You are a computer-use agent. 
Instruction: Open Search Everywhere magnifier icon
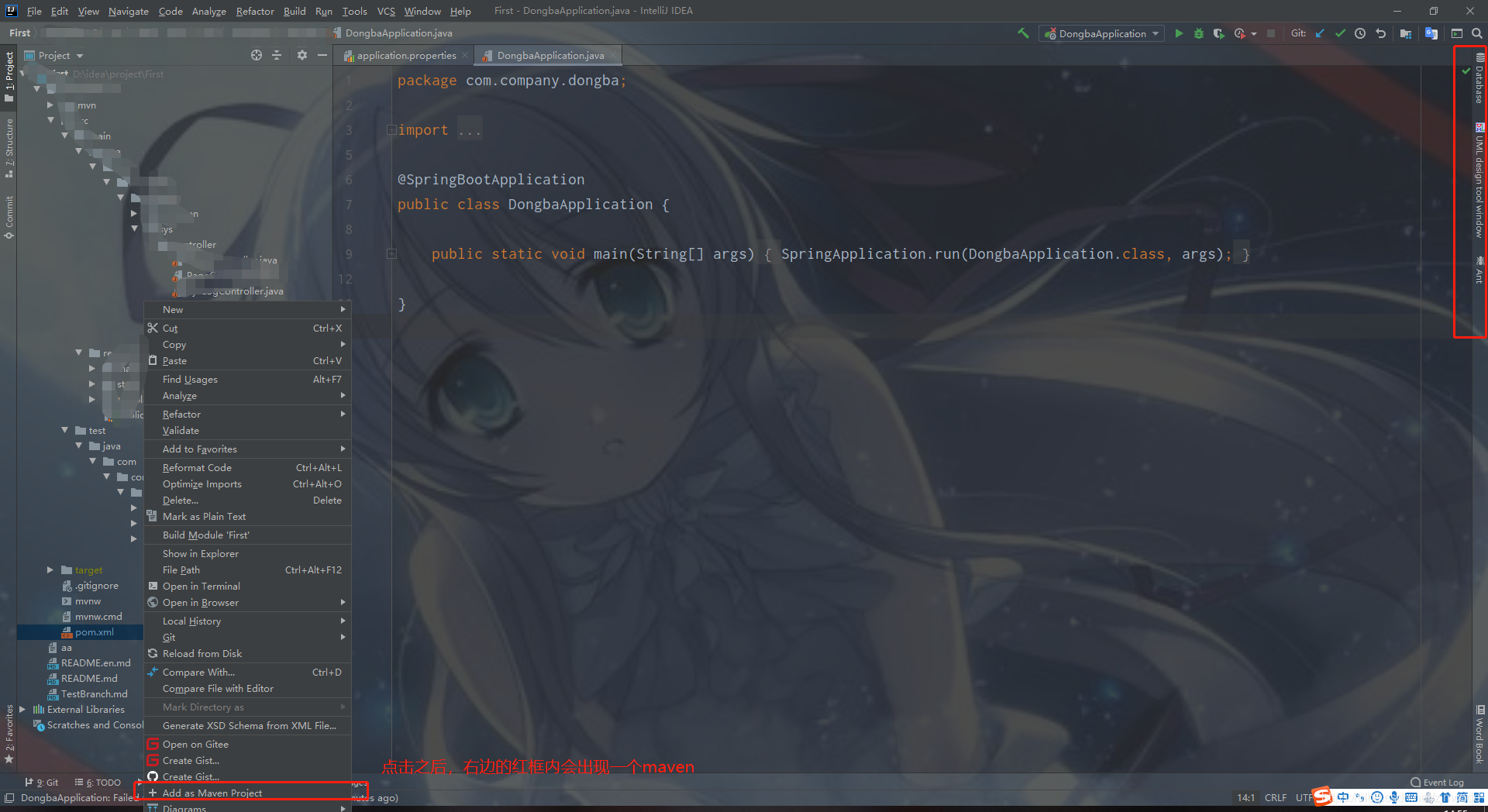pos(1477,33)
